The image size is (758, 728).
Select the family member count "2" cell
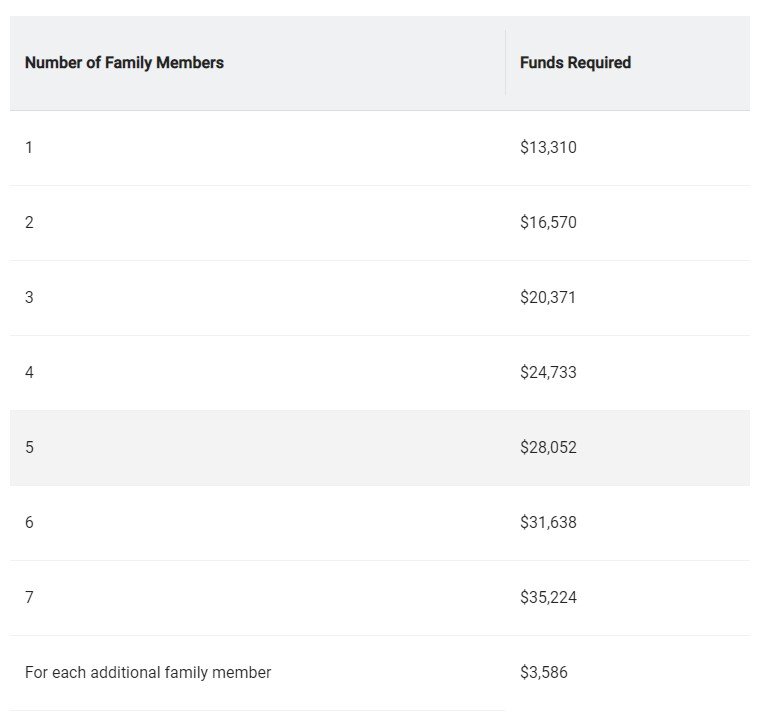tap(29, 223)
